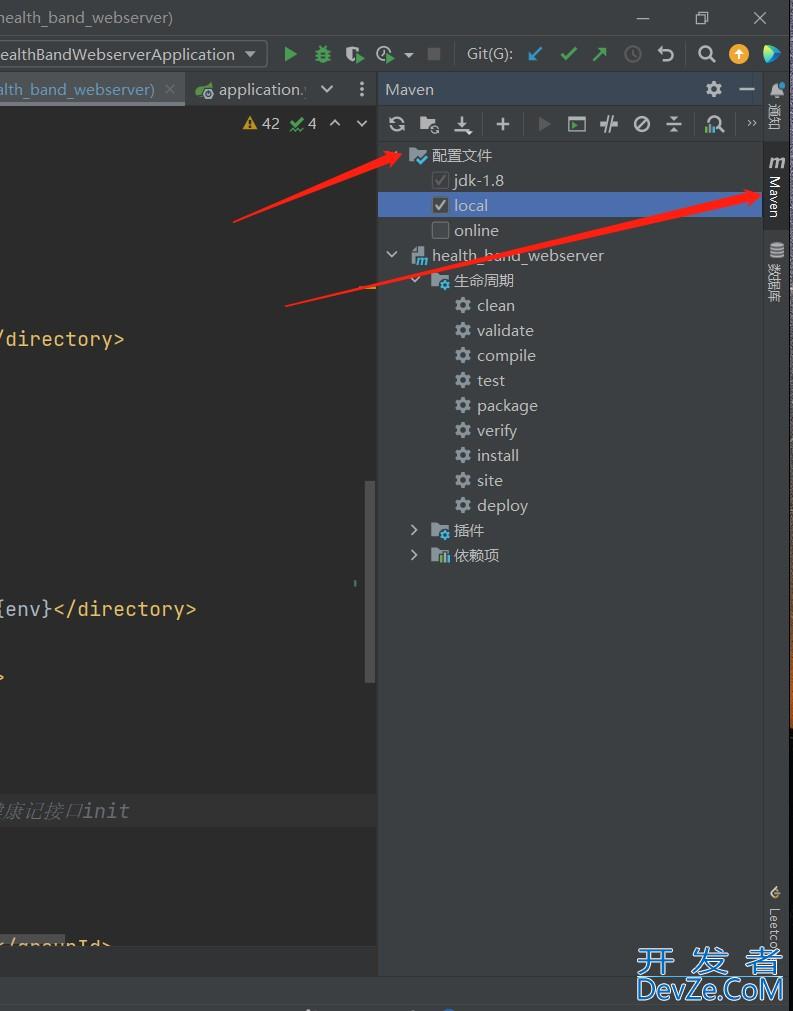
Task: Expand the 依赖项 dependencies node
Action: [x=414, y=555]
